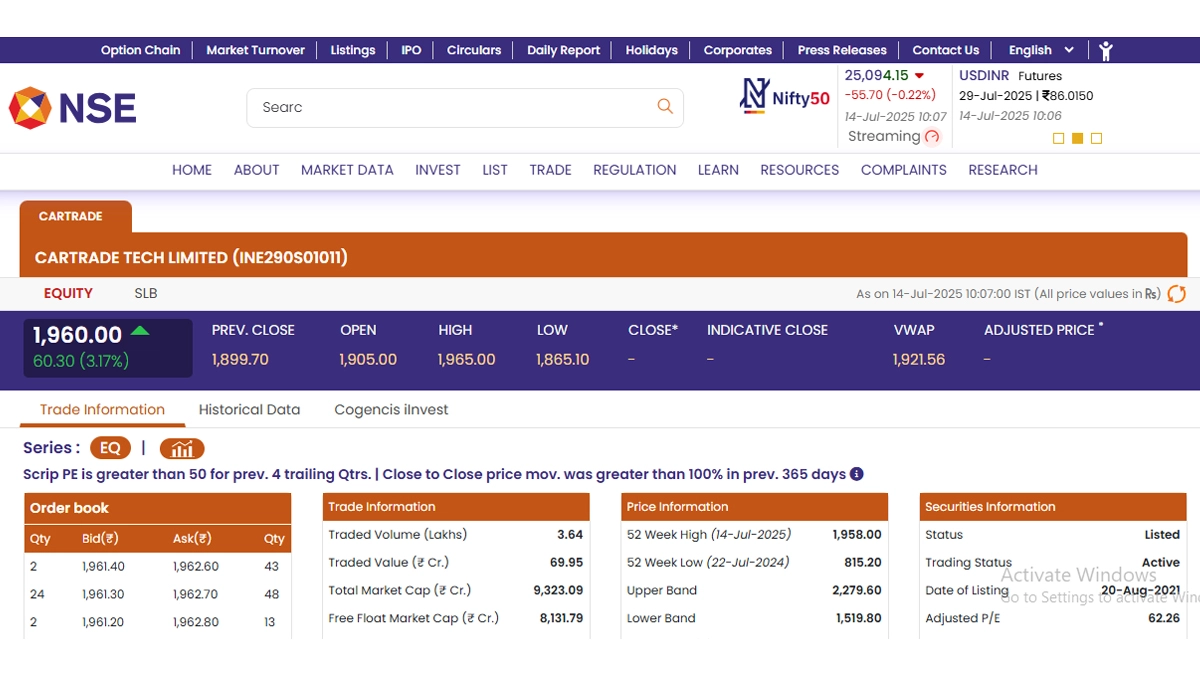Click the NSE logo
Image resolution: width=1200 pixels, height=675 pixels.
pos(73,108)
